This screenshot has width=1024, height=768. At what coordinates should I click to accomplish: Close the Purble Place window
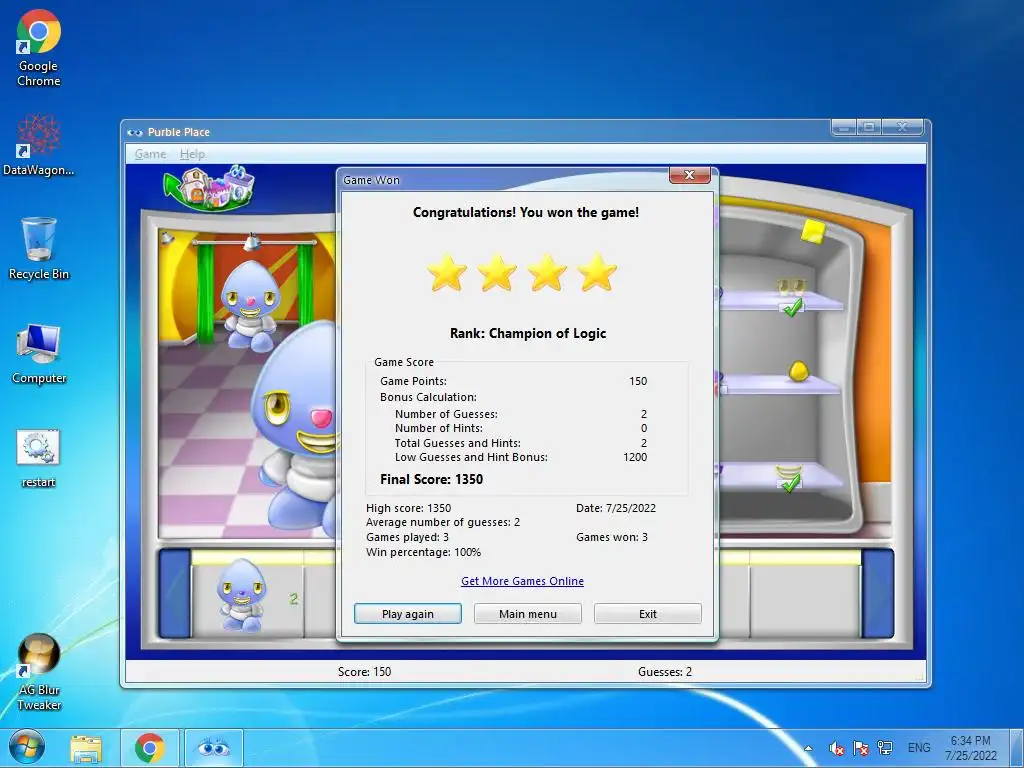click(903, 127)
